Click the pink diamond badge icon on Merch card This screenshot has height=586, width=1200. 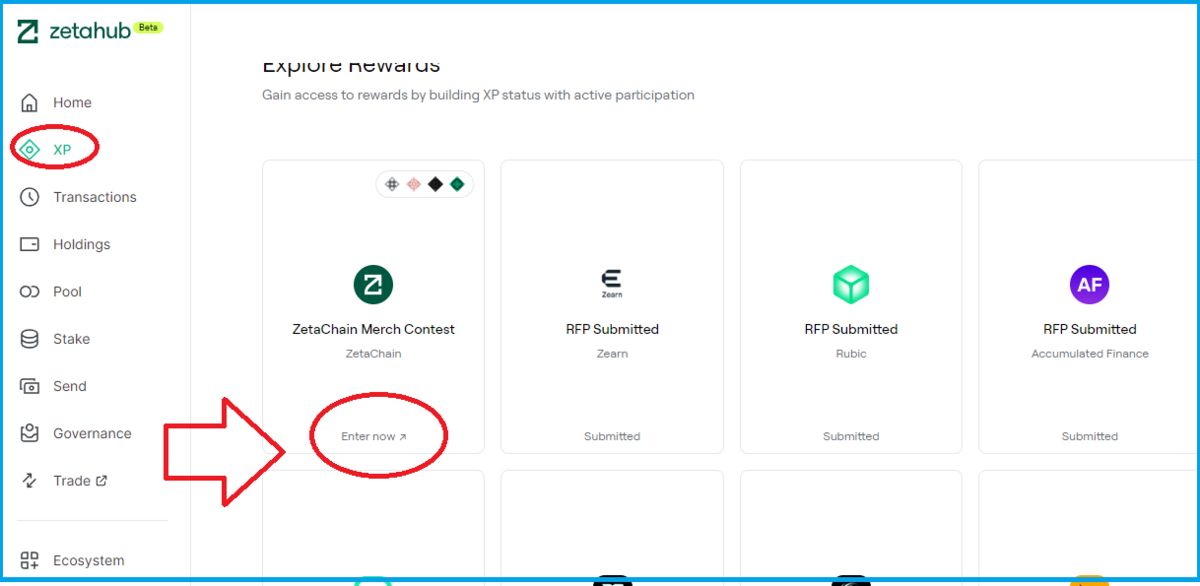point(414,184)
